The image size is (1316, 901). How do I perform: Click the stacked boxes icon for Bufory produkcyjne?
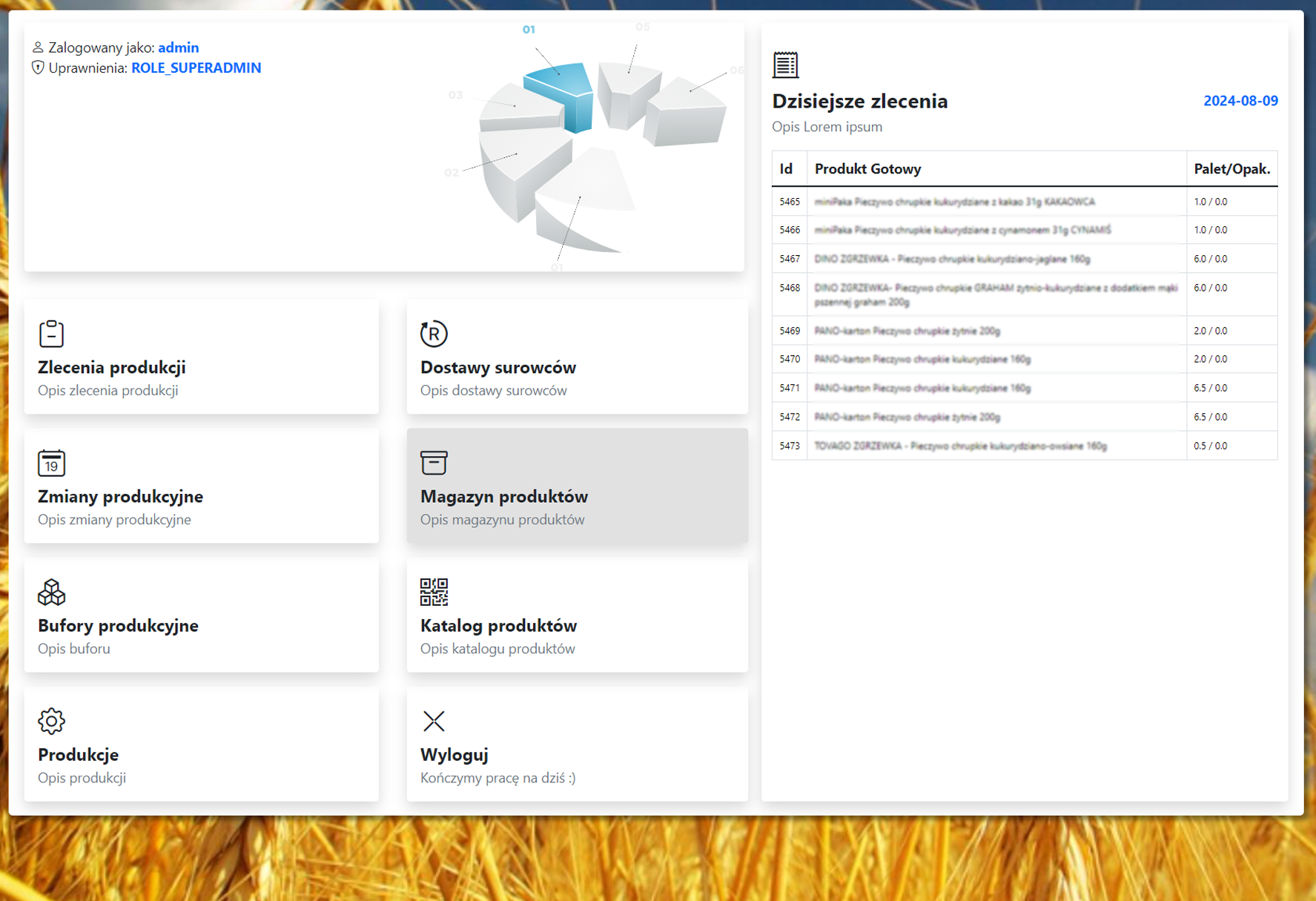51,592
